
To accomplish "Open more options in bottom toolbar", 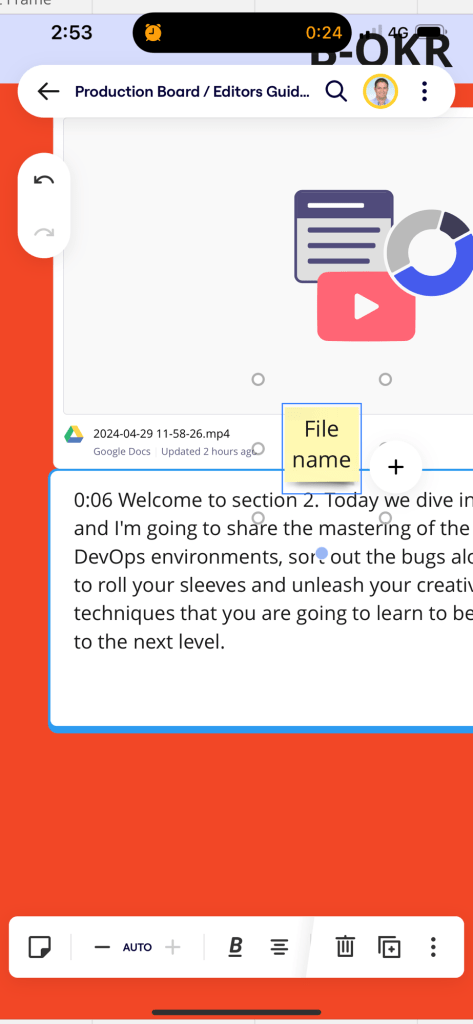I will click(433, 947).
